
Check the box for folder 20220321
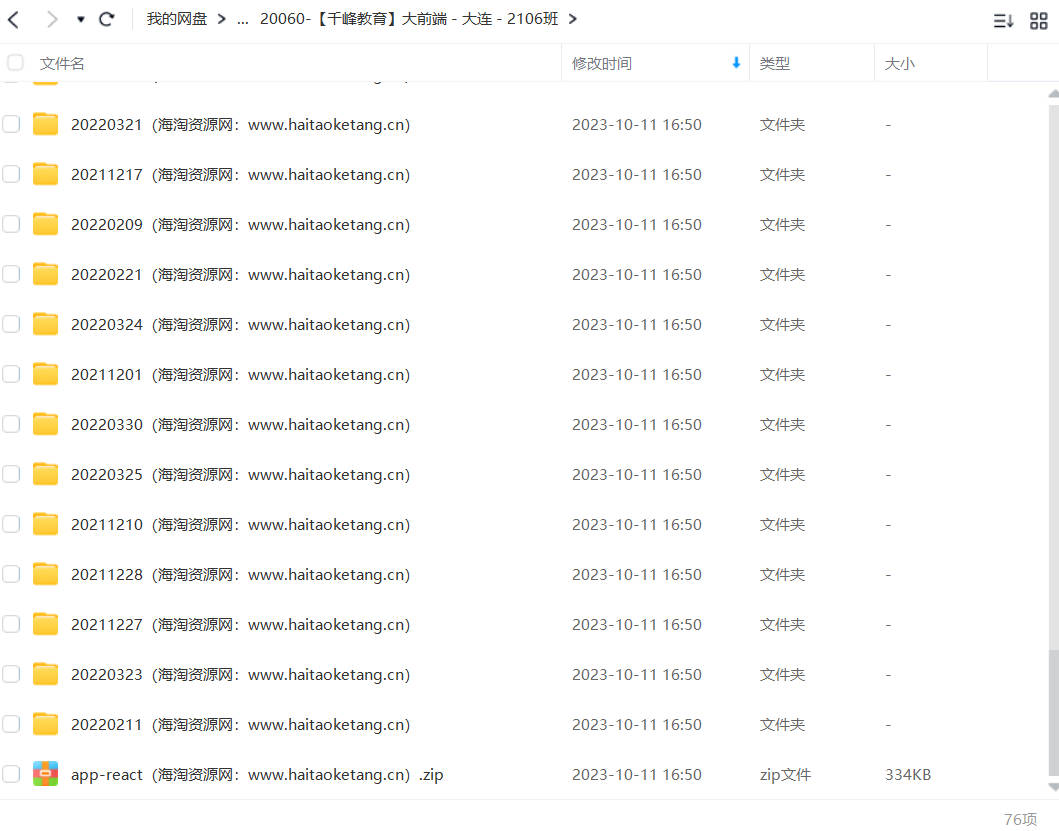[11, 124]
